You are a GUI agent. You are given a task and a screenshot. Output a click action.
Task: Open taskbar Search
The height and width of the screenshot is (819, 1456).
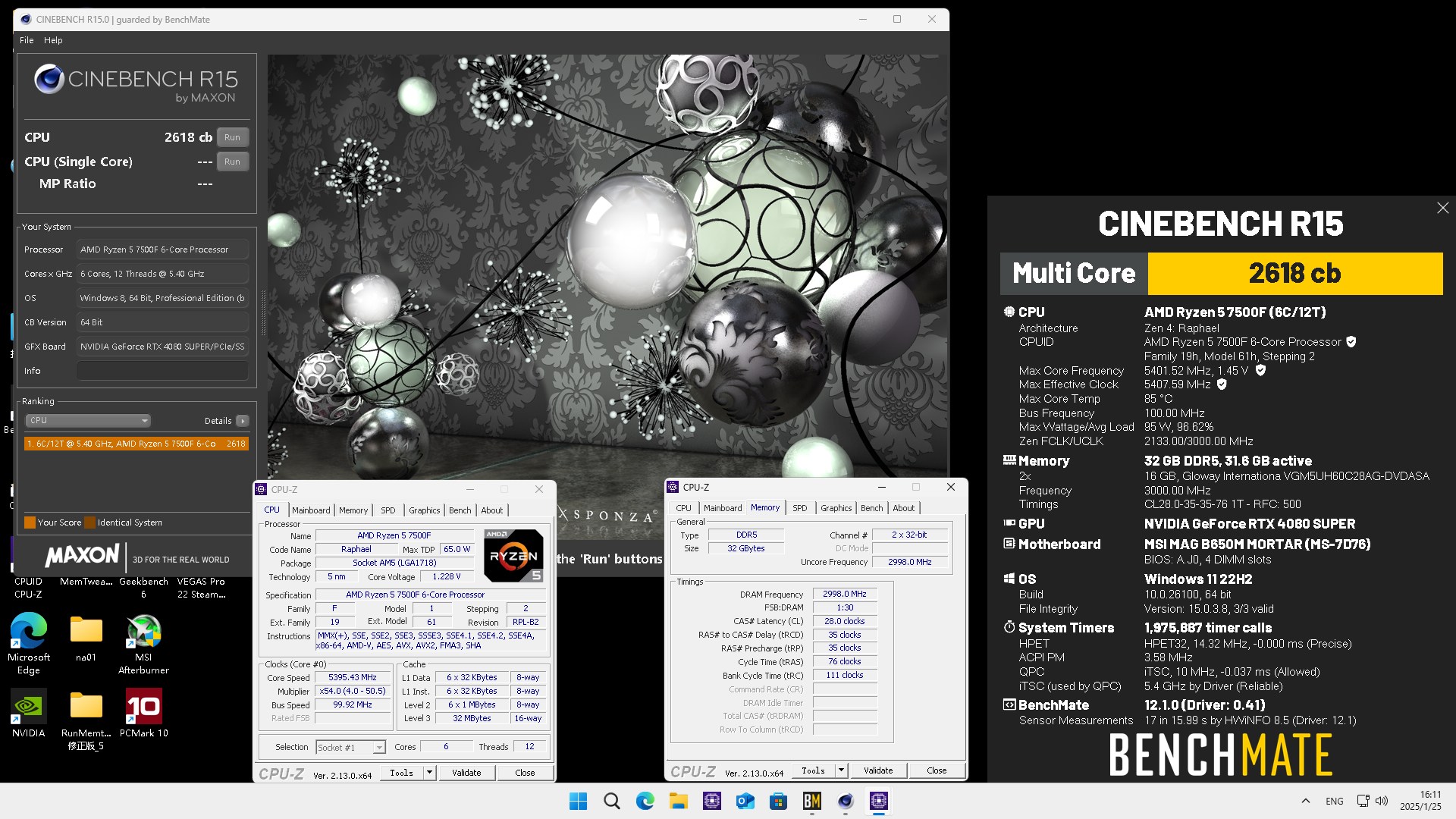click(611, 801)
